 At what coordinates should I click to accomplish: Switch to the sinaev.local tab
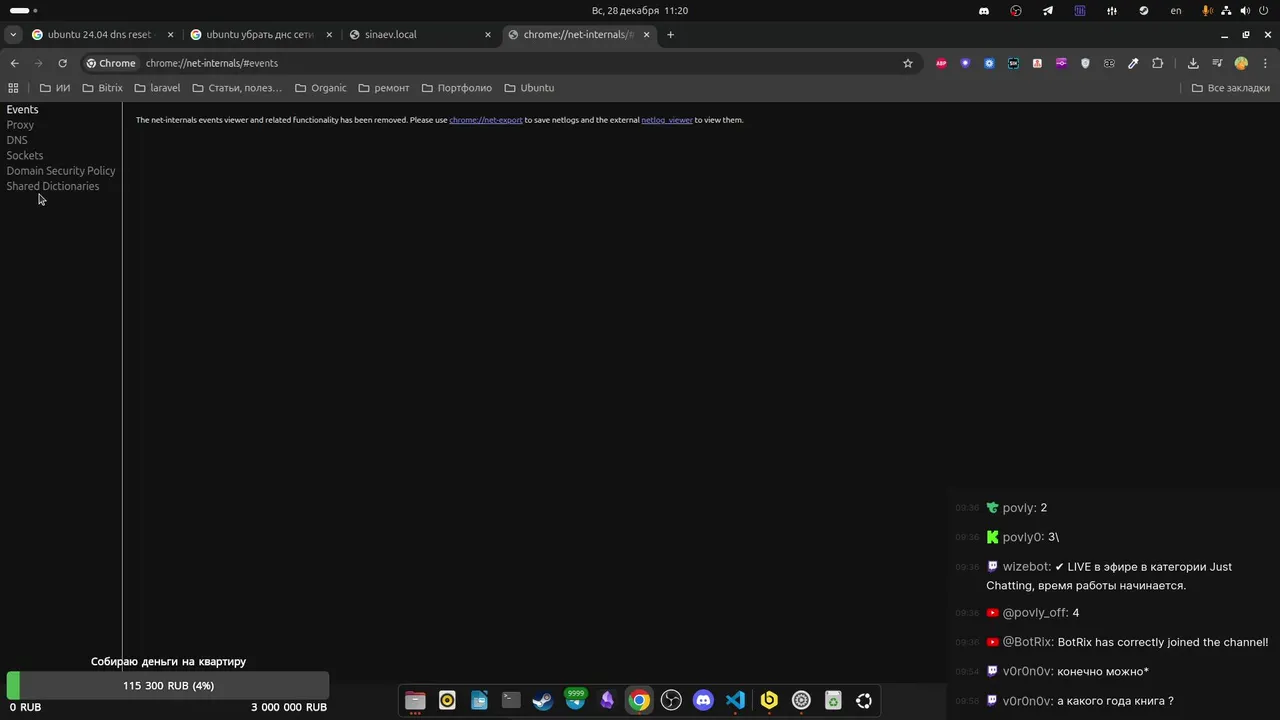pyautogui.click(x=420, y=34)
